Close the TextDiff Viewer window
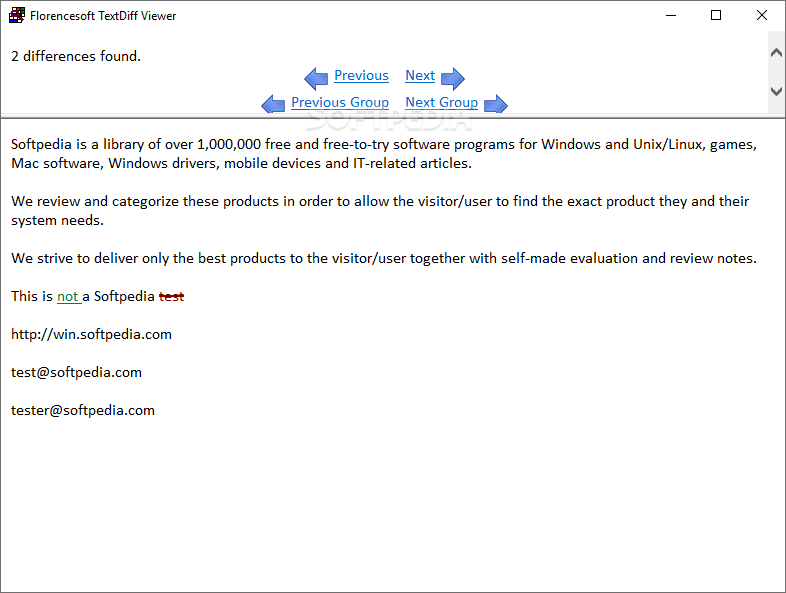Image resolution: width=786 pixels, height=593 pixels. click(x=761, y=16)
